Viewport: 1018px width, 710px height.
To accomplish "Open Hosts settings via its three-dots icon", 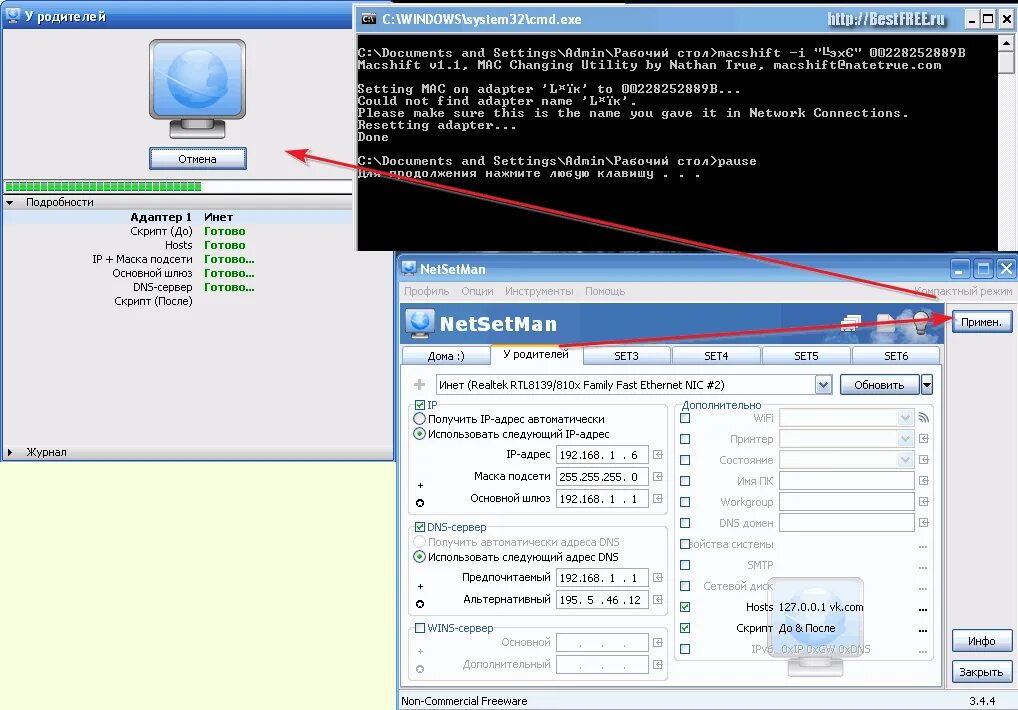I will 923,609.
